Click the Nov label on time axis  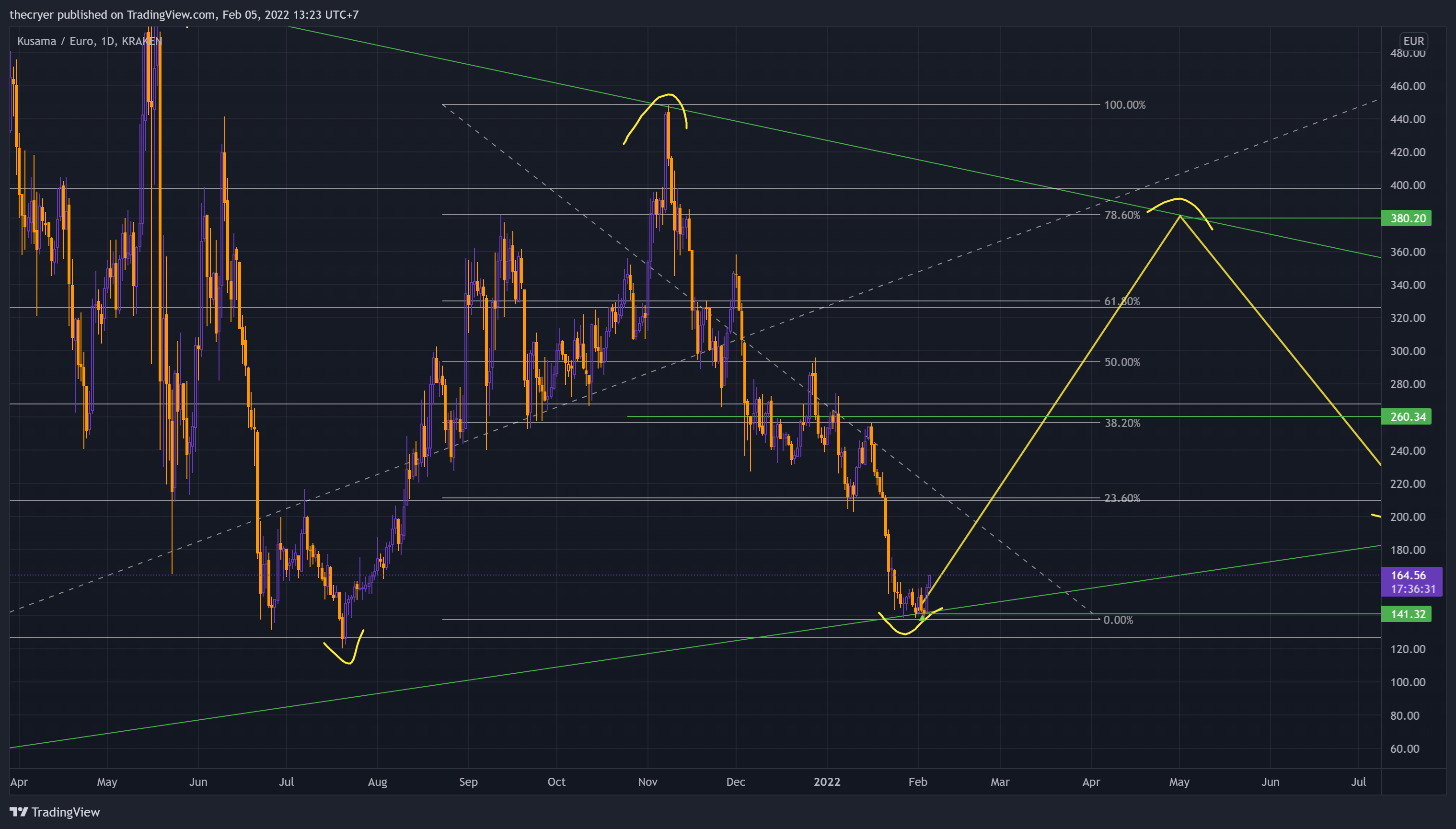point(647,782)
